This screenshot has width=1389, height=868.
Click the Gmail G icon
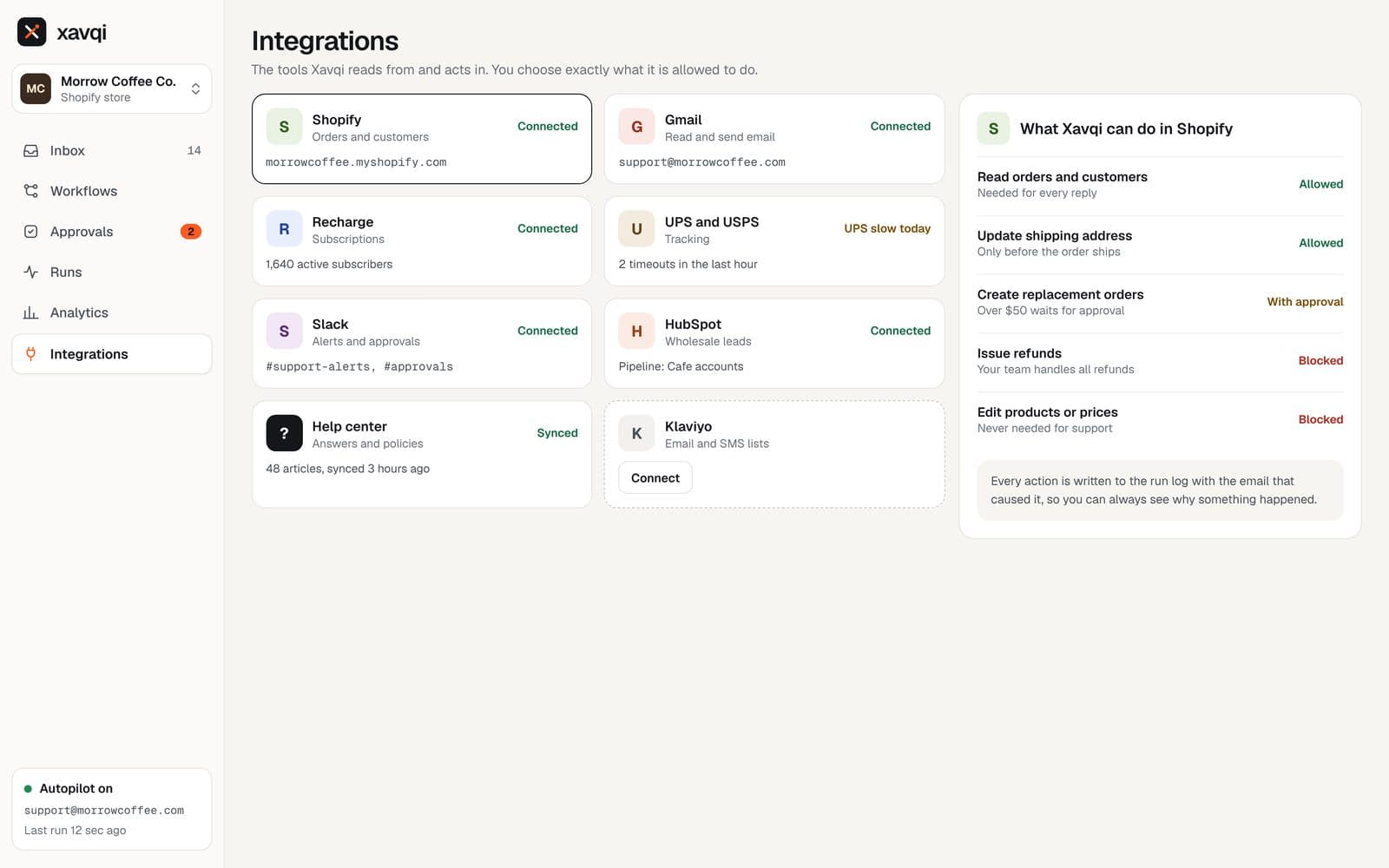(636, 127)
